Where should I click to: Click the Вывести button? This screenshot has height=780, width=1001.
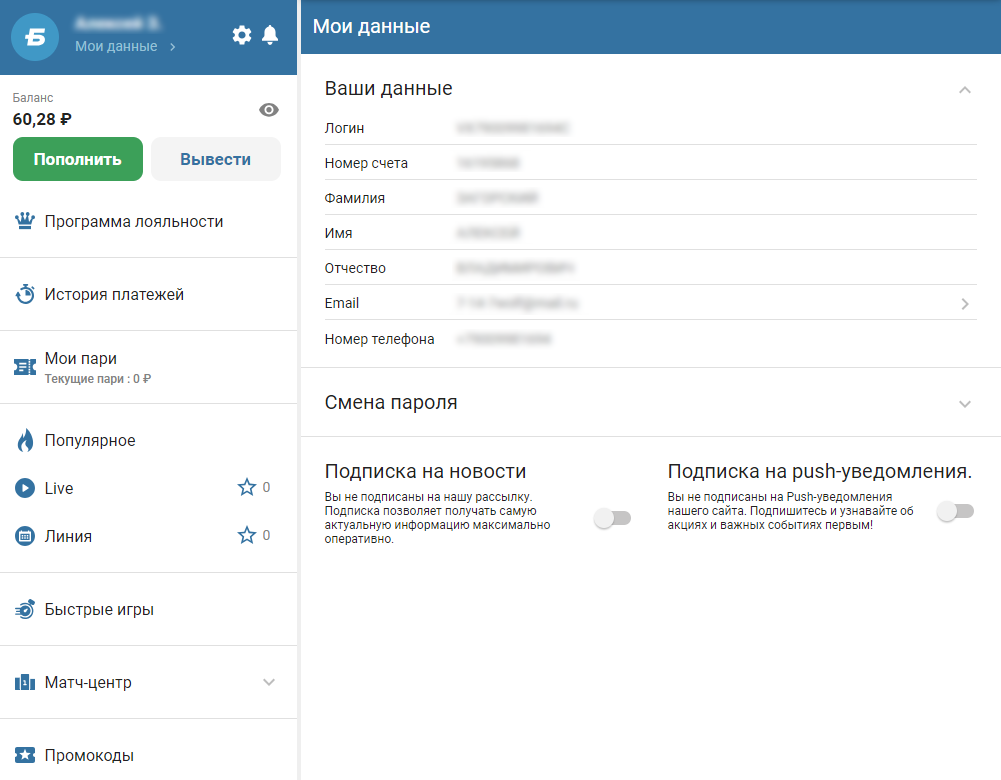click(216, 159)
